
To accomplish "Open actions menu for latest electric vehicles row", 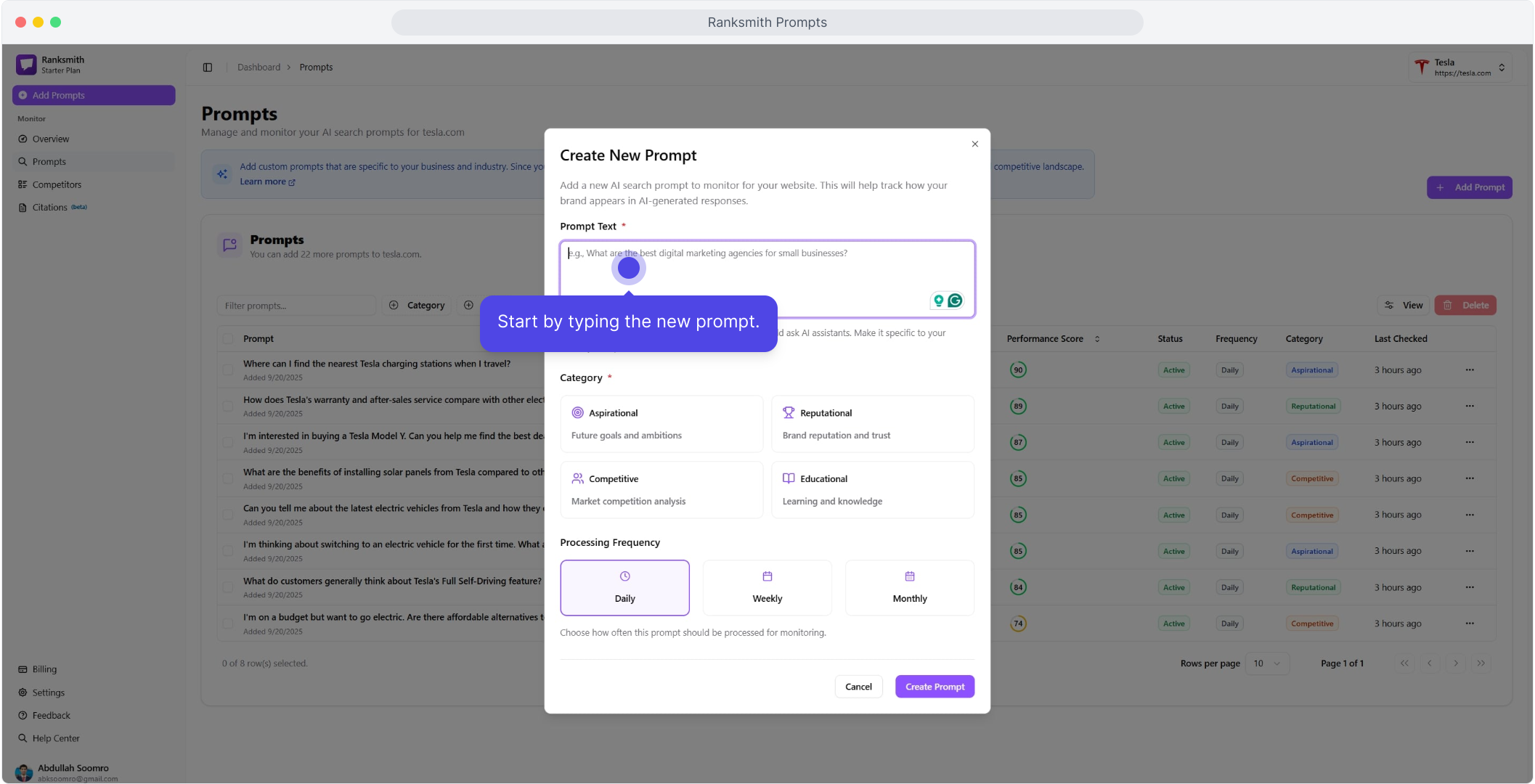I will [x=1470, y=515].
